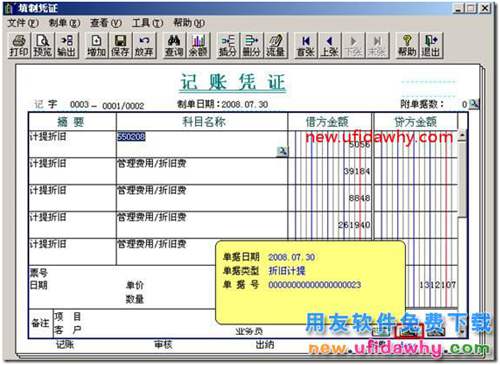Click the 摘要 column header

[72, 122]
